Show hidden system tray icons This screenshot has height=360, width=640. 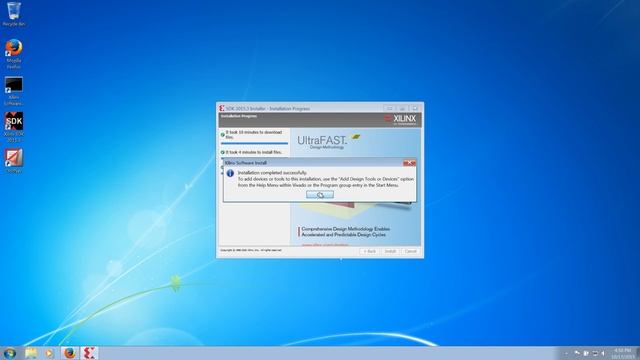[566, 353]
